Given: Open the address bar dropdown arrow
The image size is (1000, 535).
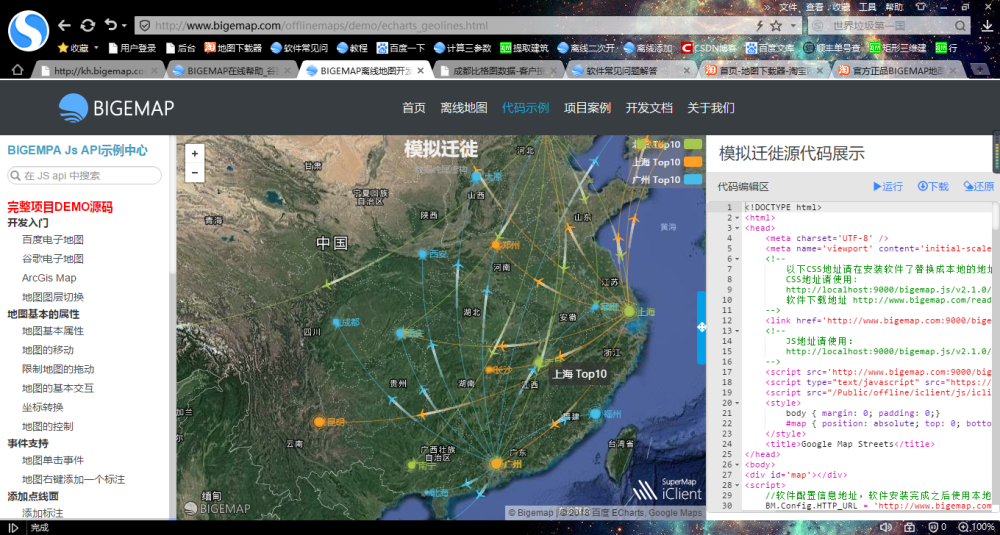Looking at the screenshot, I should (793, 26).
